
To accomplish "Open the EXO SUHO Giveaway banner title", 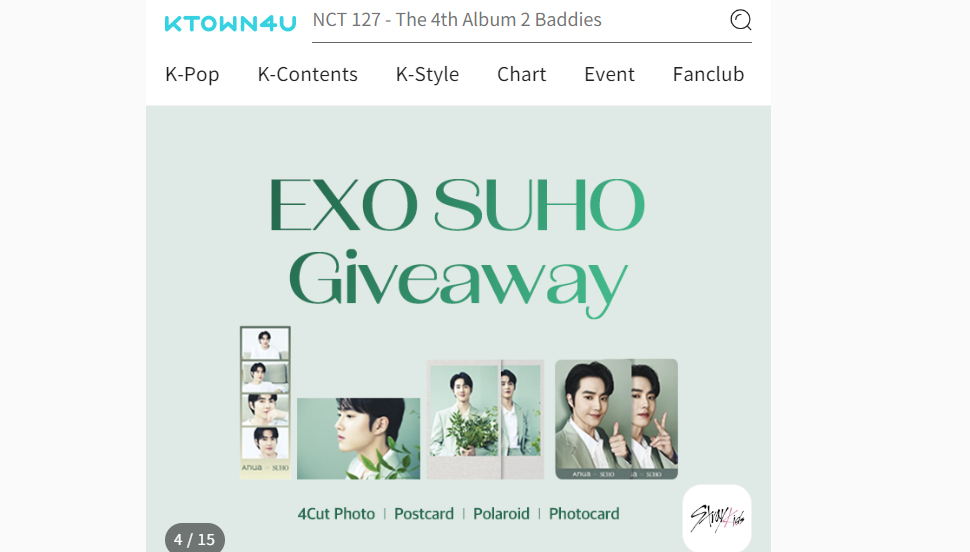I will point(457,246).
